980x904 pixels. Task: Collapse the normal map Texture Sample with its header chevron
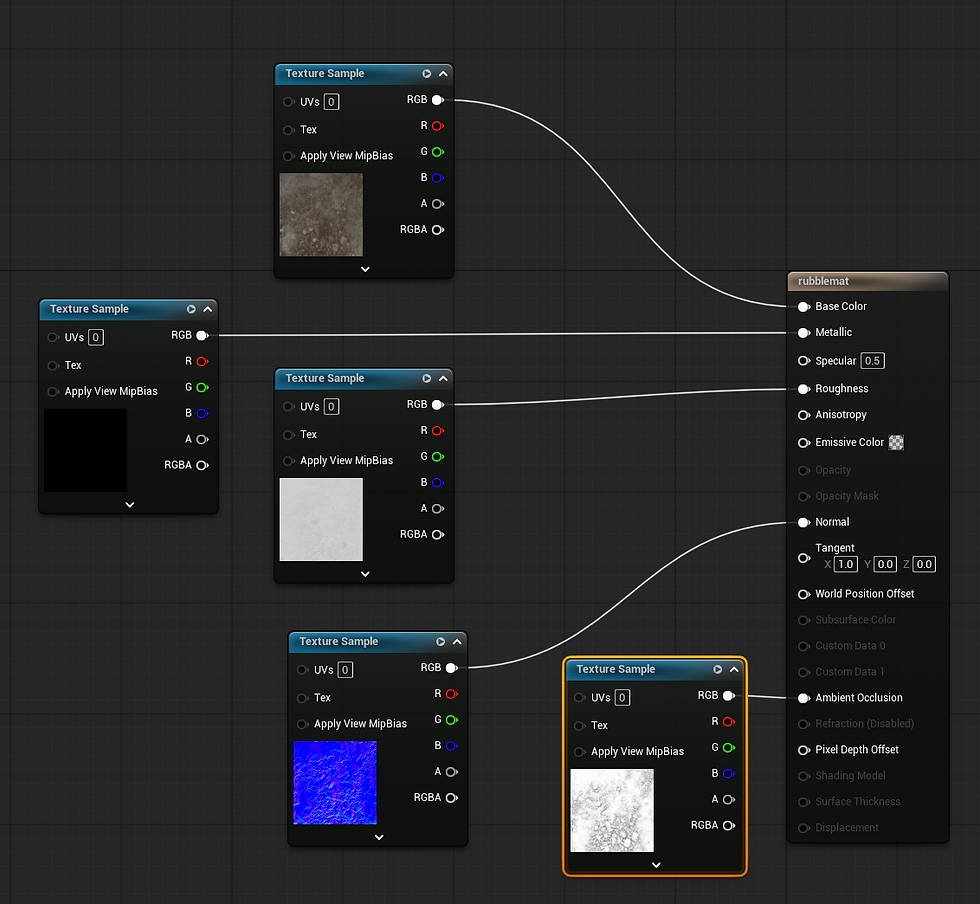click(x=457, y=641)
